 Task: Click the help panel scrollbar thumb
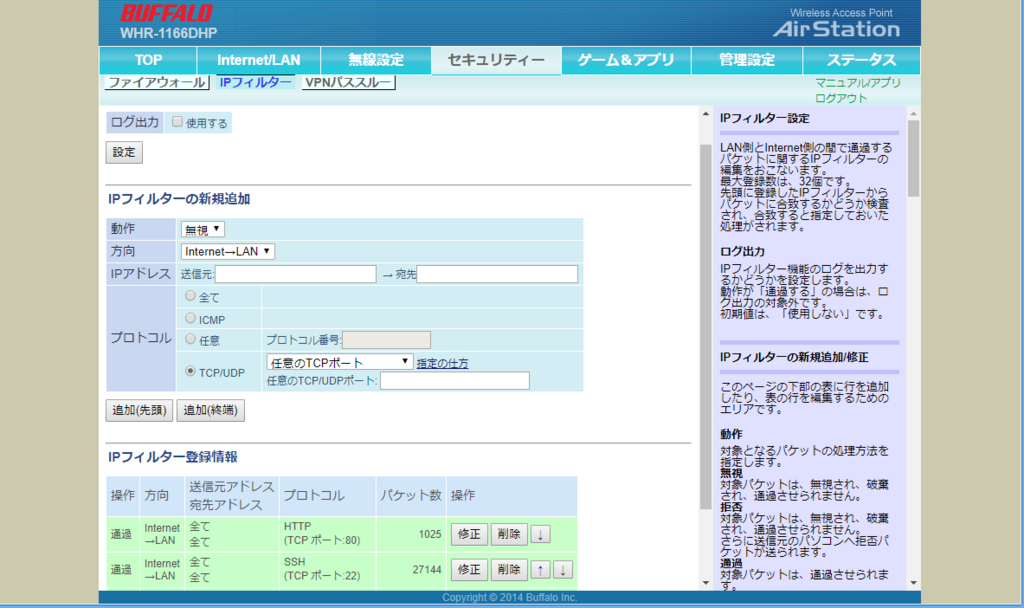pos(914,159)
